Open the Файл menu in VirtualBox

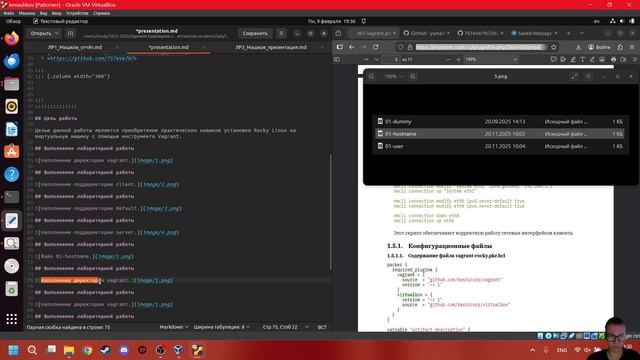pyautogui.click(x=9, y=13)
